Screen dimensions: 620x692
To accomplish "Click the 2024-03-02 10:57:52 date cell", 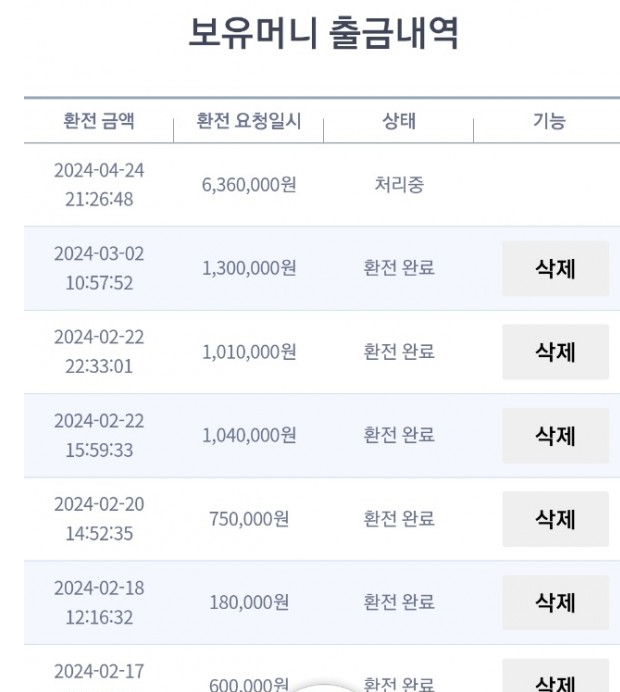I will tap(99, 268).
